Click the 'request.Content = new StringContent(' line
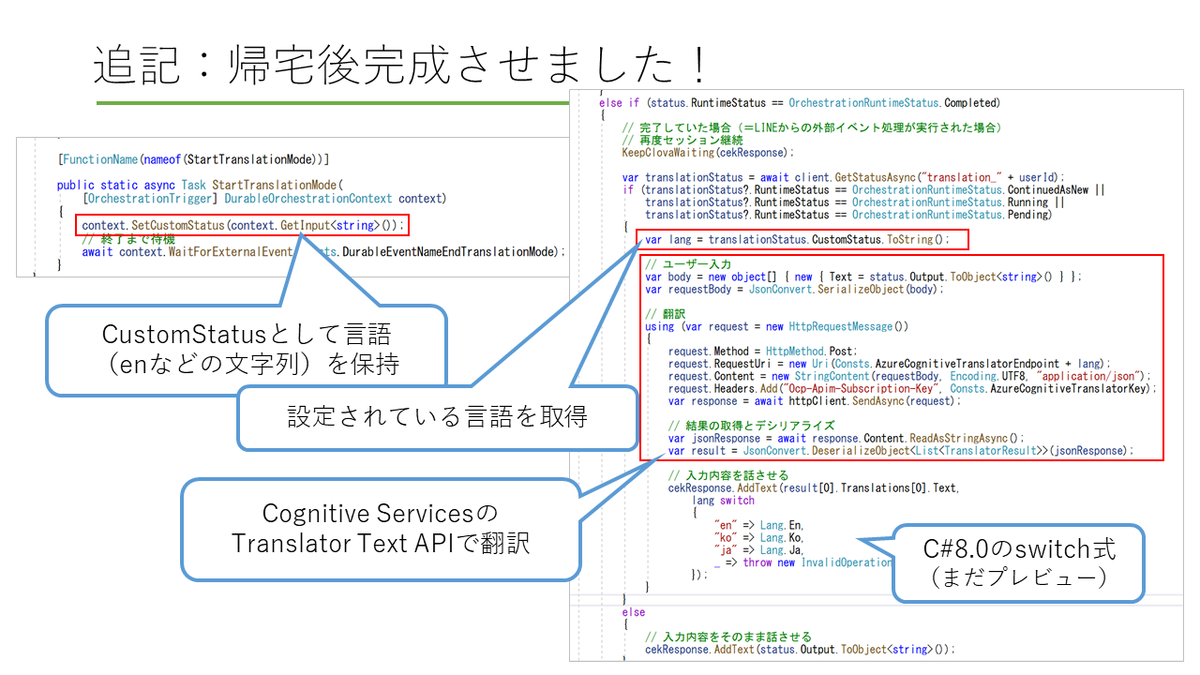The height and width of the screenshot is (675, 1200). (x=910, y=376)
